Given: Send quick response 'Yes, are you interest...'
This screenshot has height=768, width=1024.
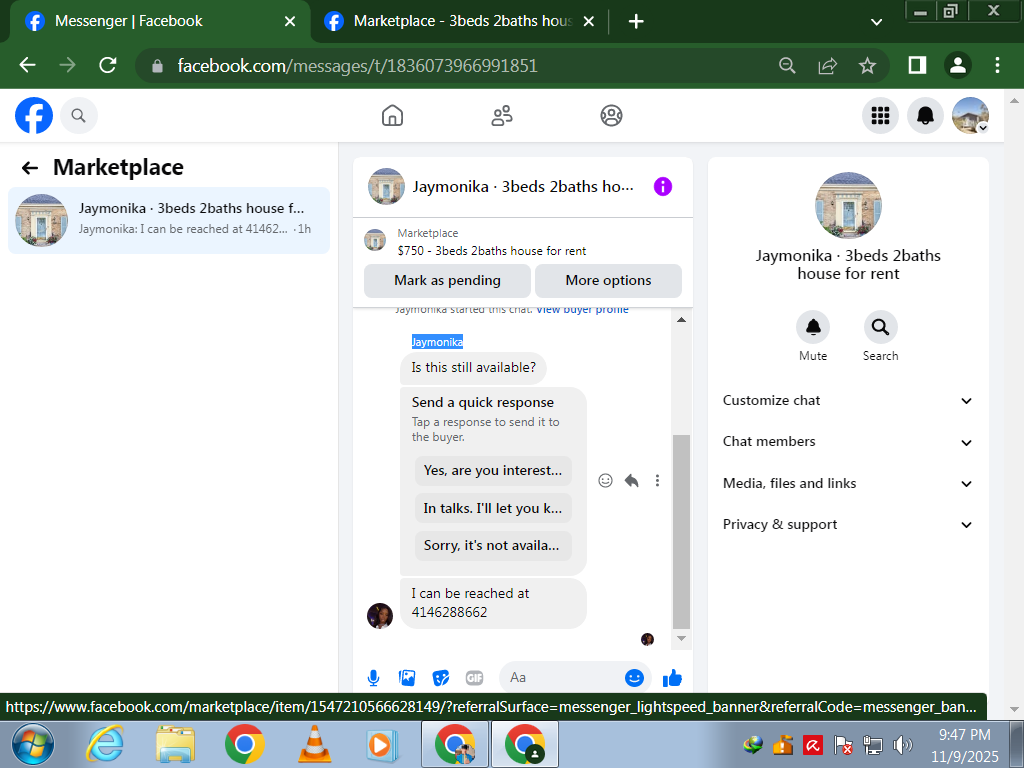Looking at the screenshot, I should pyautogui.click(x=493, y=470).
